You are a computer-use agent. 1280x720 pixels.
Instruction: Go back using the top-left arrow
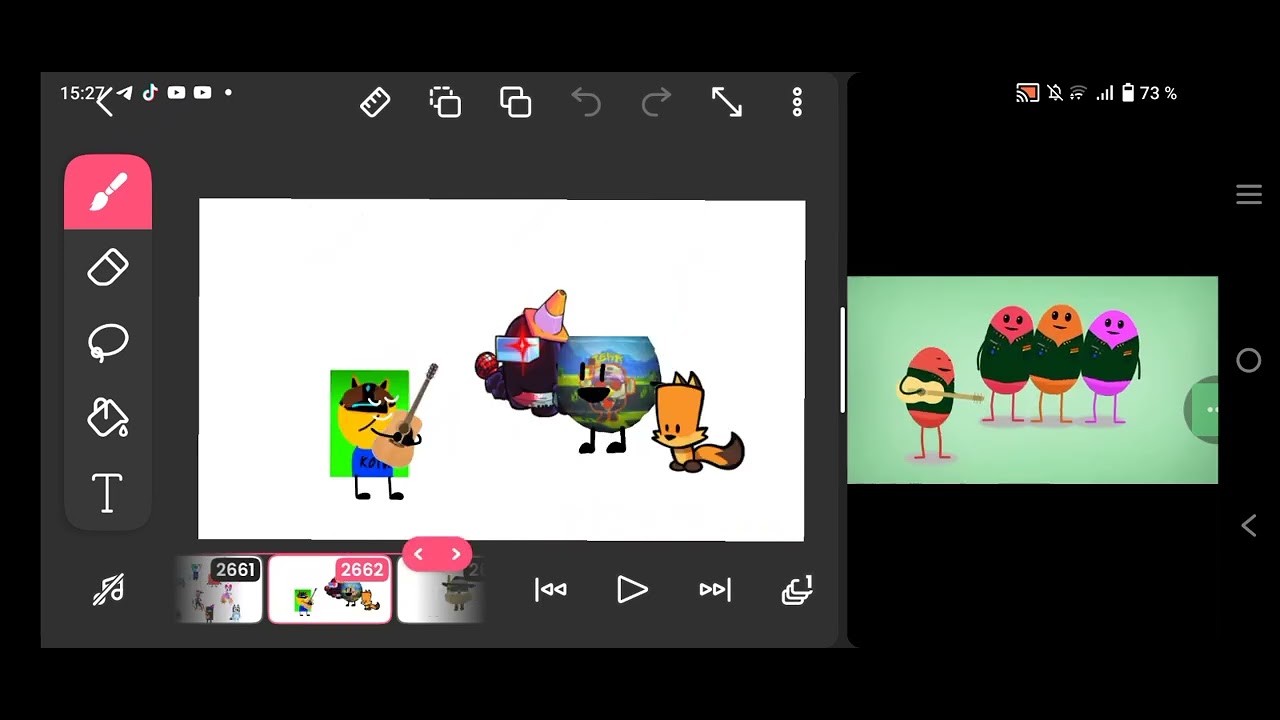coord(105,100)
